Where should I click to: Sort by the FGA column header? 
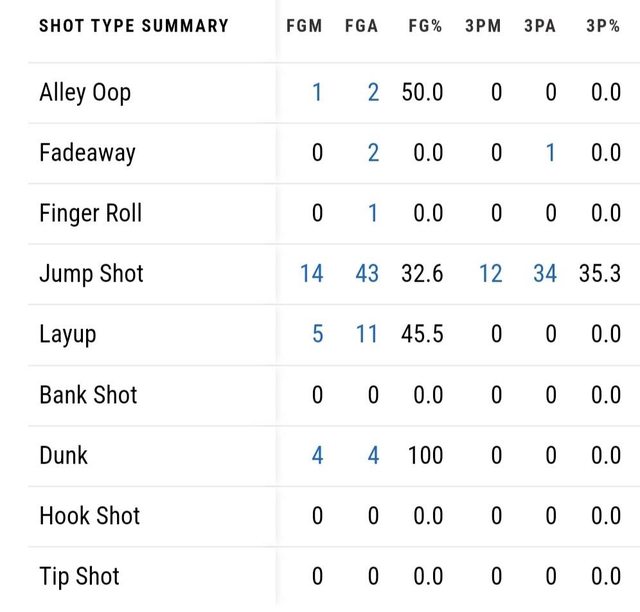point(360,27)
